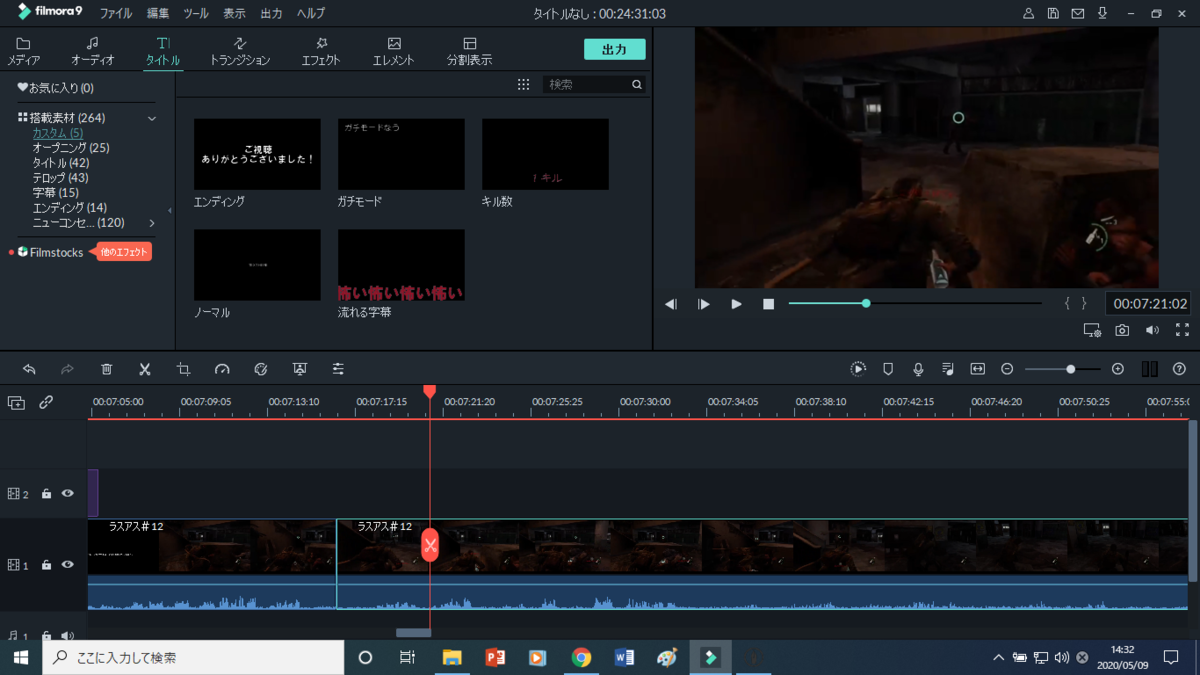Open the トランジション transitions tab
Screen dimensions: 1200x675
240,51
